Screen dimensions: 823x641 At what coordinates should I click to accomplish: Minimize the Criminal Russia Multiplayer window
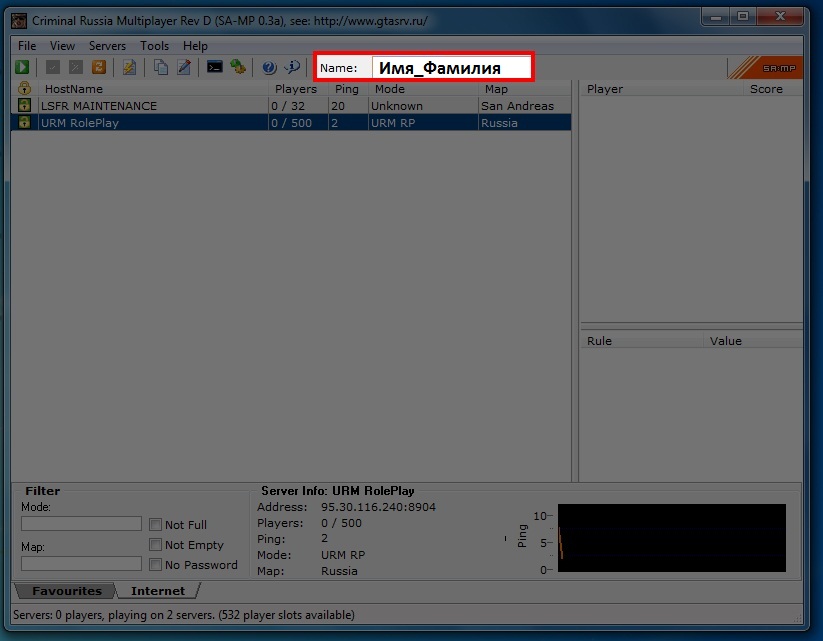point(715,17)
